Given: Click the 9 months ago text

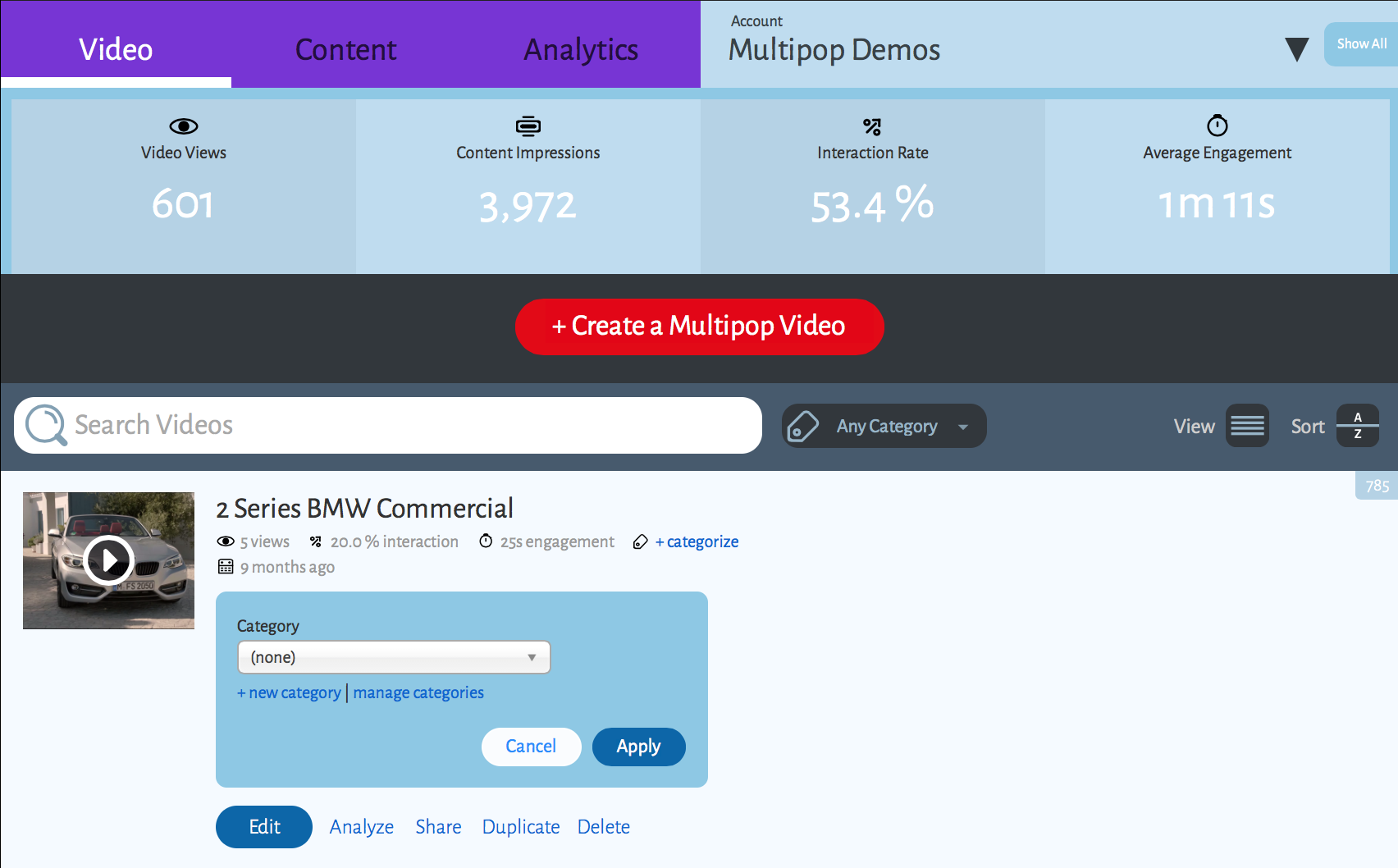Looking at the screenshot, I should coord(287,567).
